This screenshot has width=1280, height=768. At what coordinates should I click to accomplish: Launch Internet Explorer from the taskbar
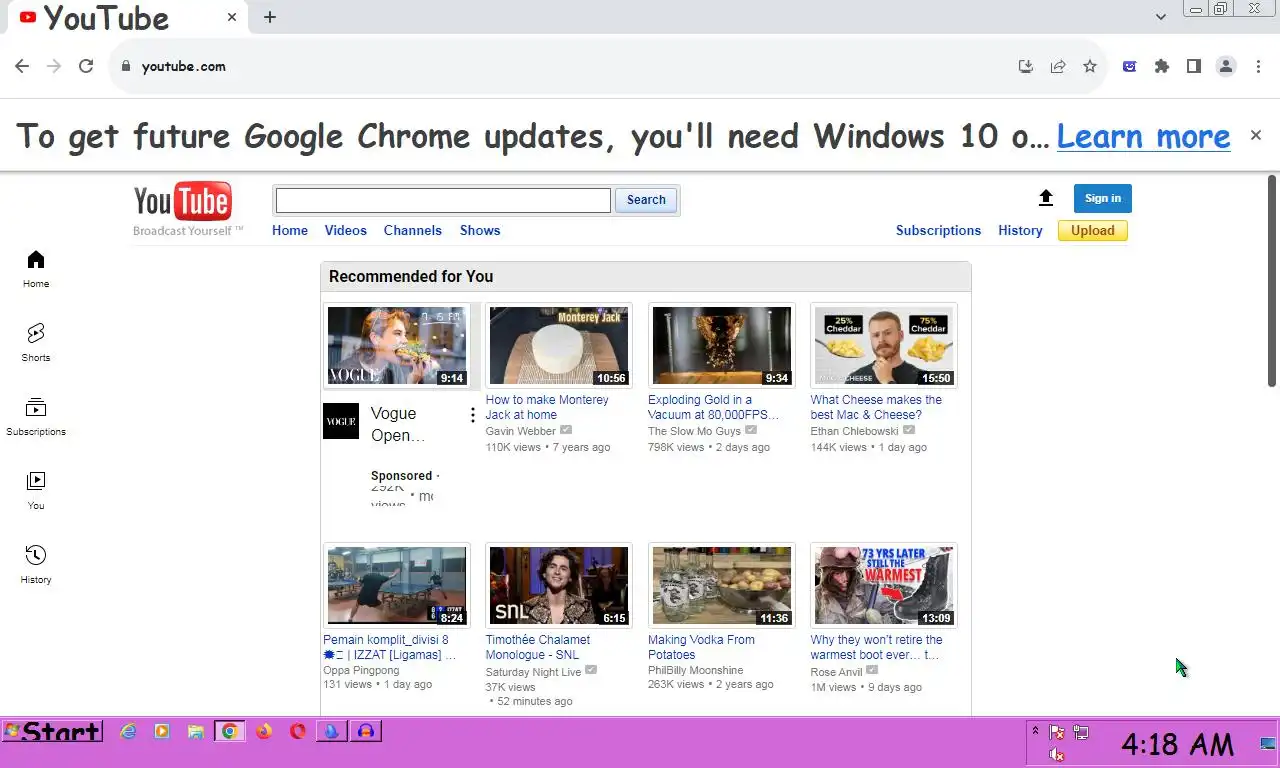pos(128,732)
